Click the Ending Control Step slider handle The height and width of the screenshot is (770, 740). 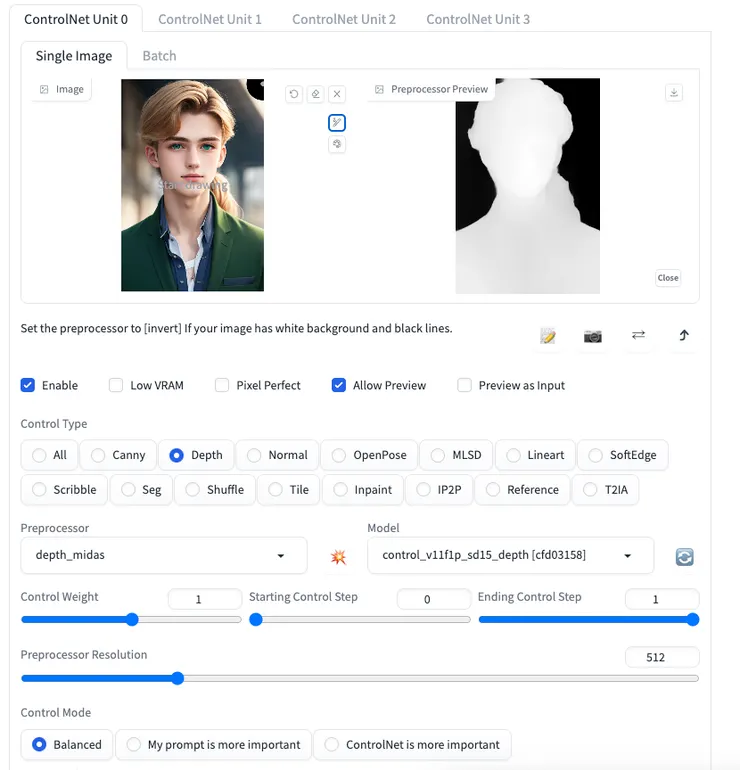click(x=692, y=619)
